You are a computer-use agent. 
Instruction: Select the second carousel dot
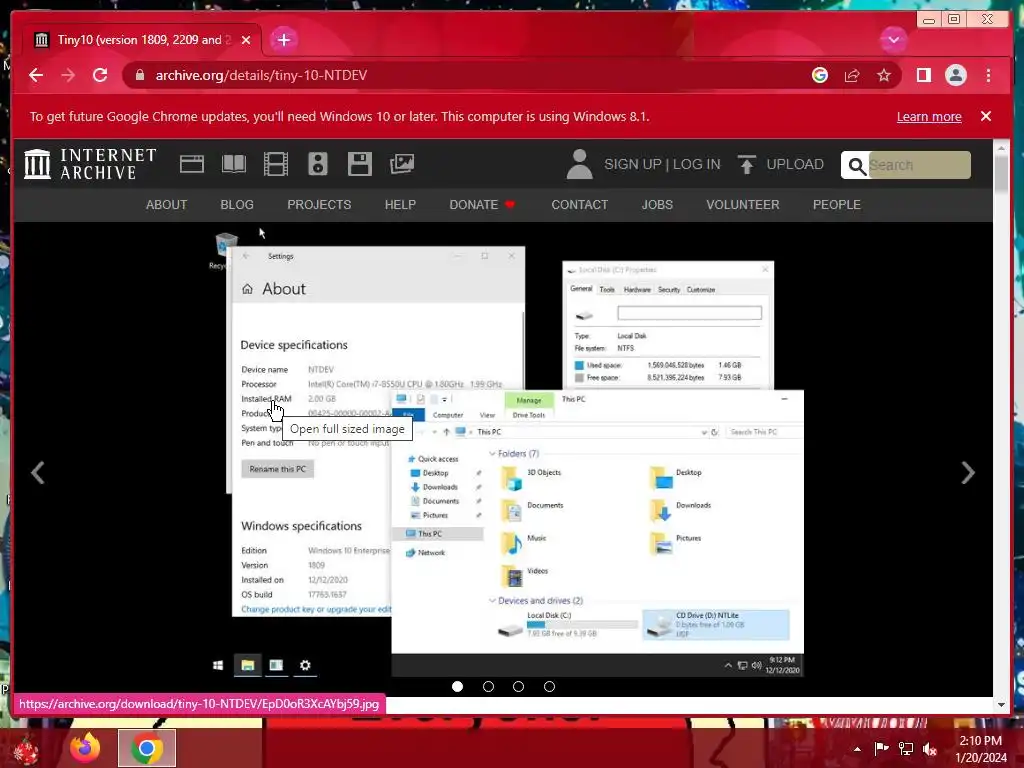tap(488, 686)
